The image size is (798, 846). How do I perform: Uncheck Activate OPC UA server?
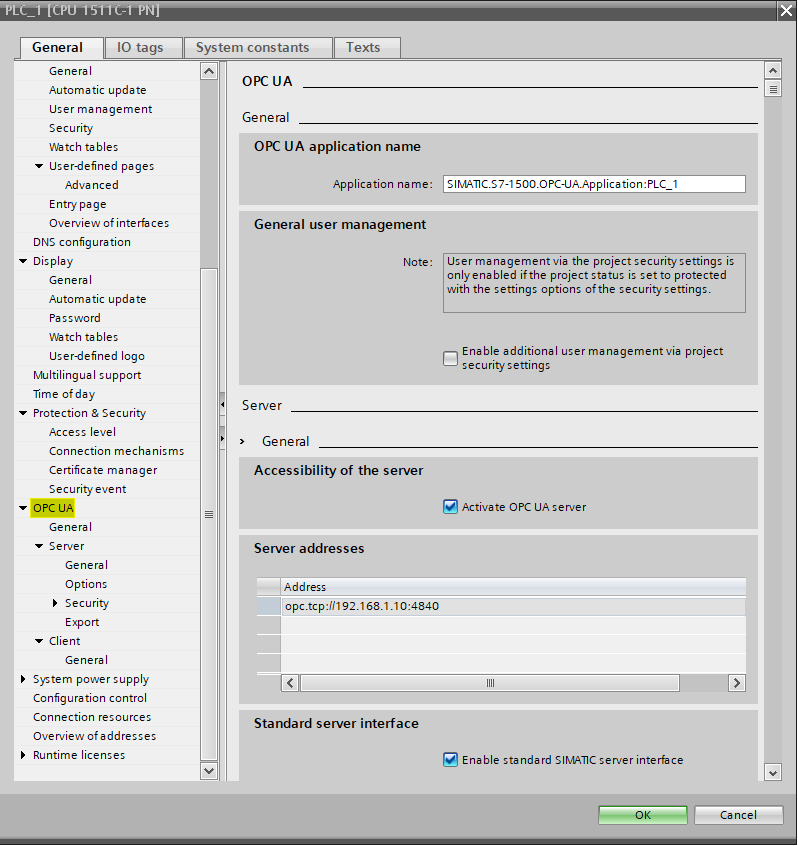pyautogui.click(x=450, y=507)
